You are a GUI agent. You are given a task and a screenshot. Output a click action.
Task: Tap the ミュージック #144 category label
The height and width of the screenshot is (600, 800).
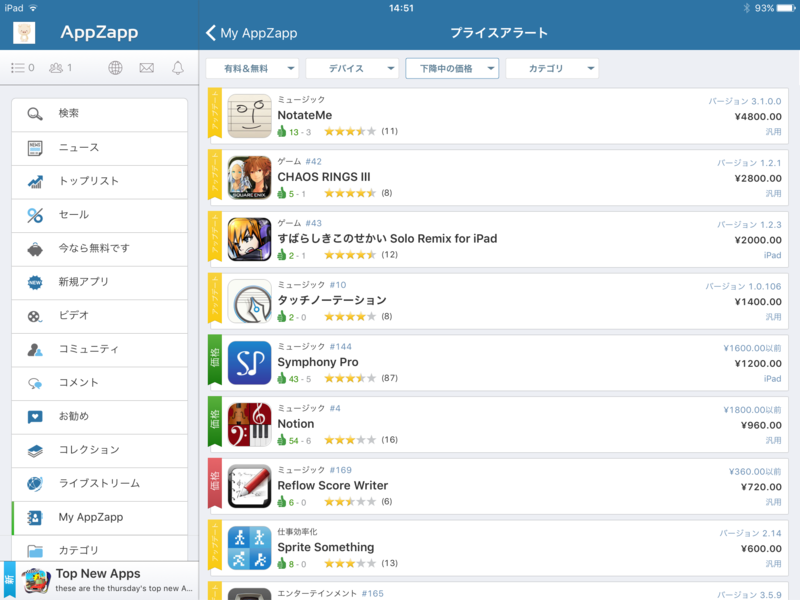click(314, 346)
